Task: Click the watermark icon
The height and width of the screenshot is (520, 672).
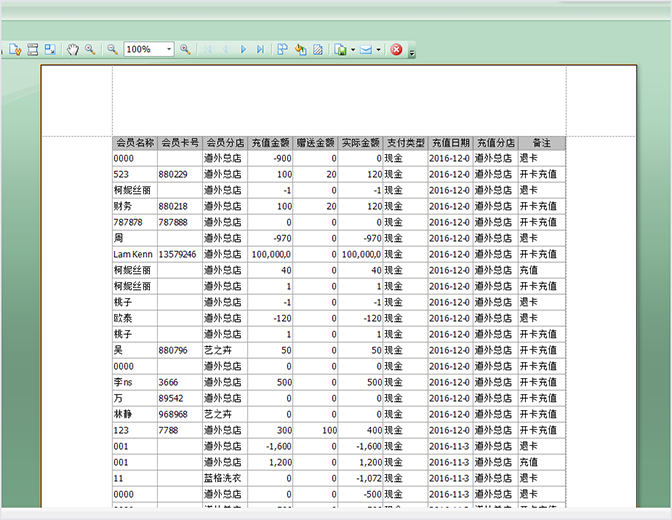Action: (318, 49)
